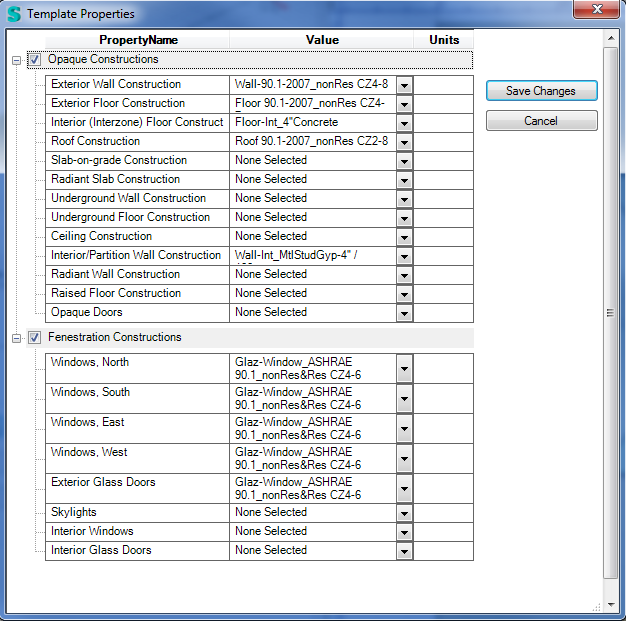Open the Exterior Glass Doors dropdown
Viewport: 626px width, 621px height.
404,488
